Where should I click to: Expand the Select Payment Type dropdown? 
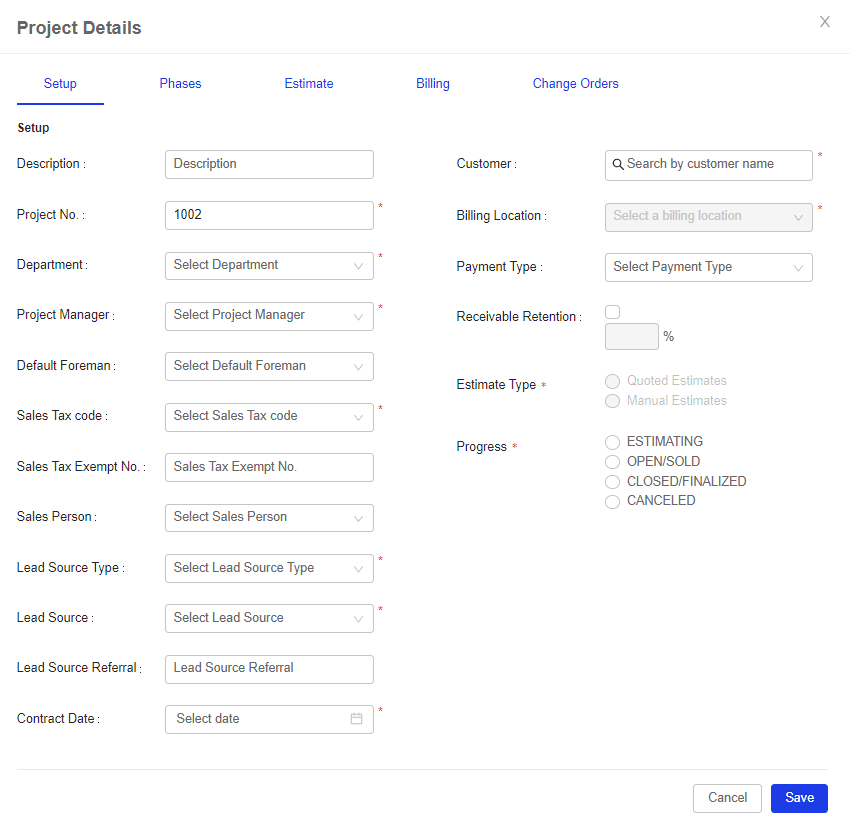tap(710, 268)
